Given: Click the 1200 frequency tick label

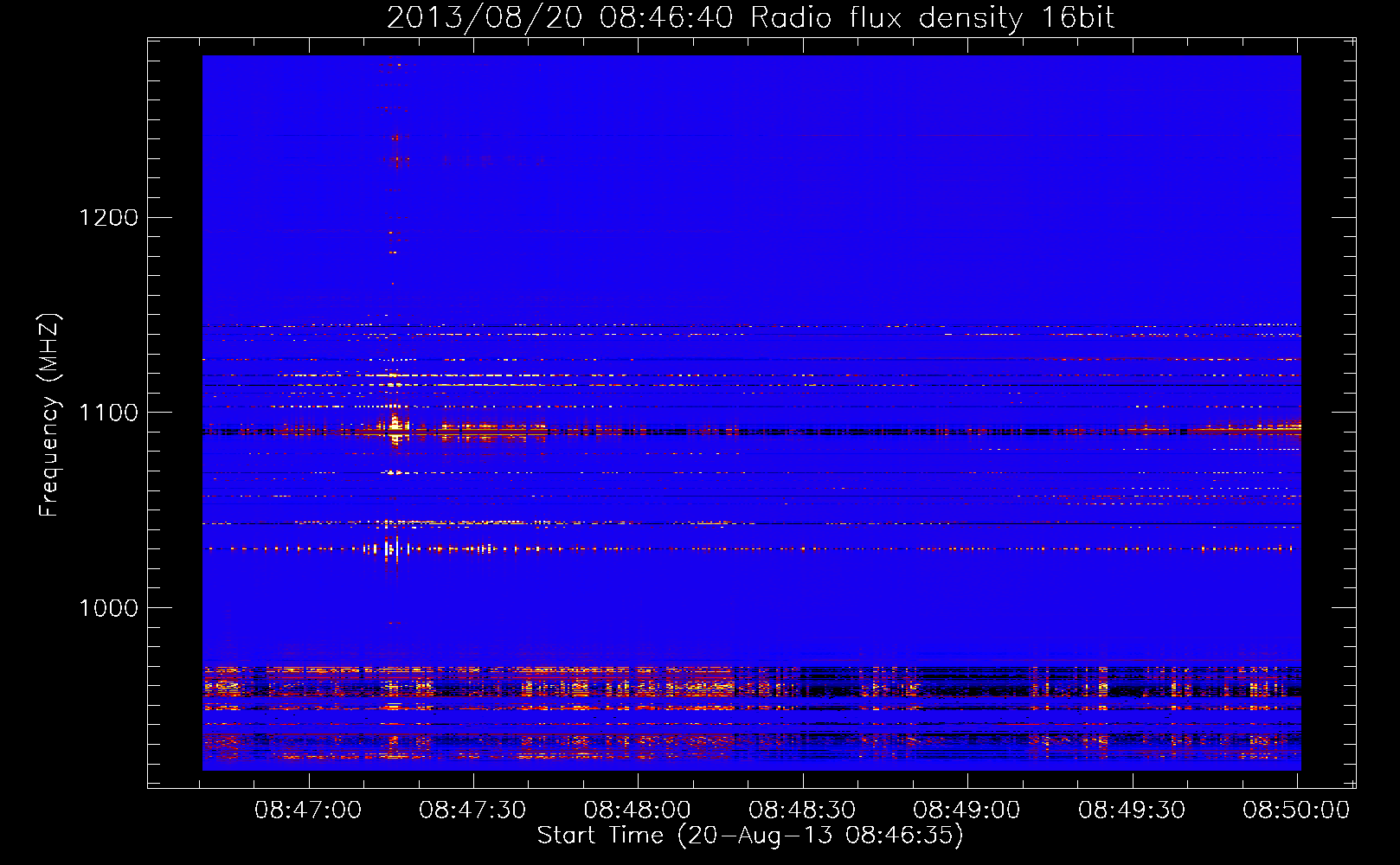Looking at the screenshot, I should click(x=108, y=217).
